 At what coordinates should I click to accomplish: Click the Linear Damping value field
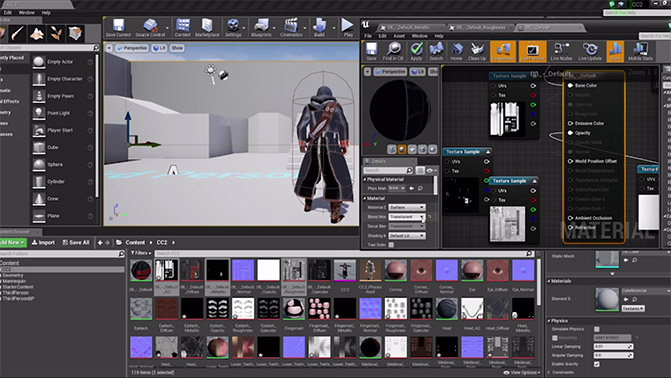tap(613, 346)
